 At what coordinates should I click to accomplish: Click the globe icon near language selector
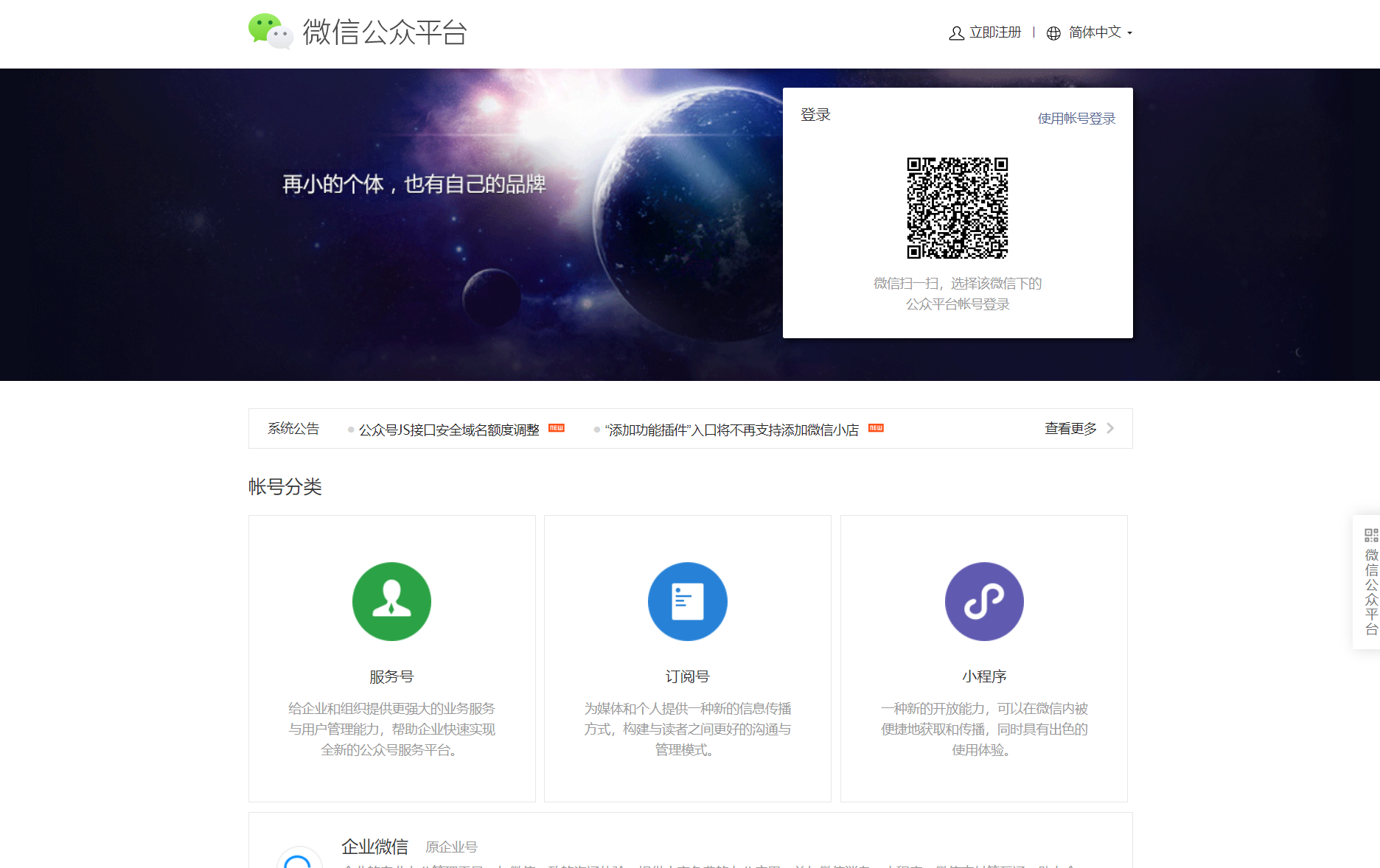(1053, 32)
